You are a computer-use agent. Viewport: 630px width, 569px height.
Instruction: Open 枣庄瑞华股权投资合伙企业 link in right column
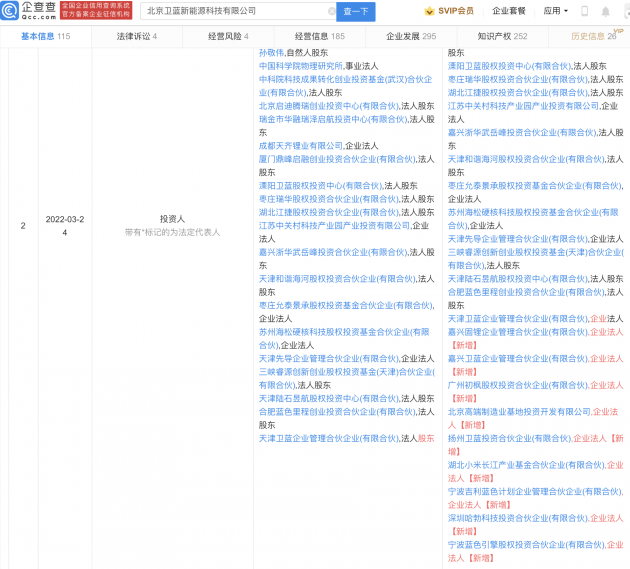tap(518, 79)
